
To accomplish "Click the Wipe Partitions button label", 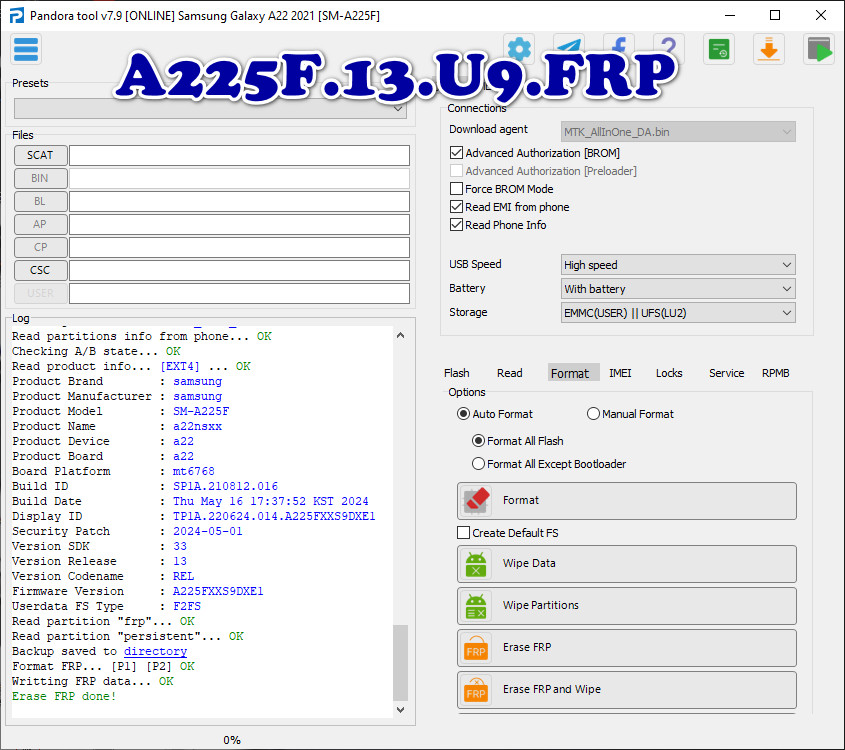I will point(541,606).
